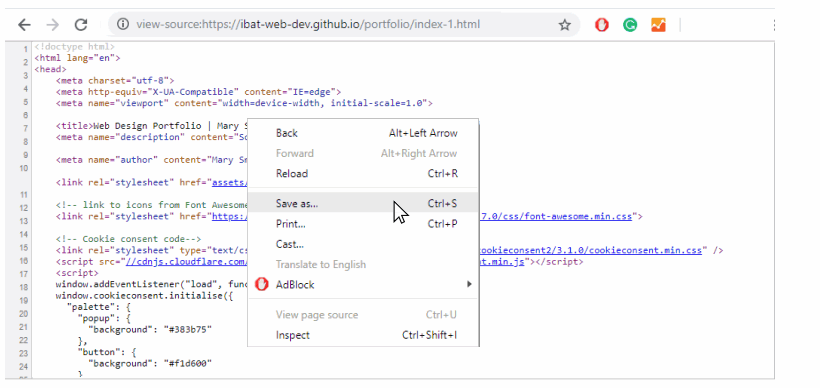Click the <!doctype html> line
The image size is (820, 388).
click(x=74, y=47)
